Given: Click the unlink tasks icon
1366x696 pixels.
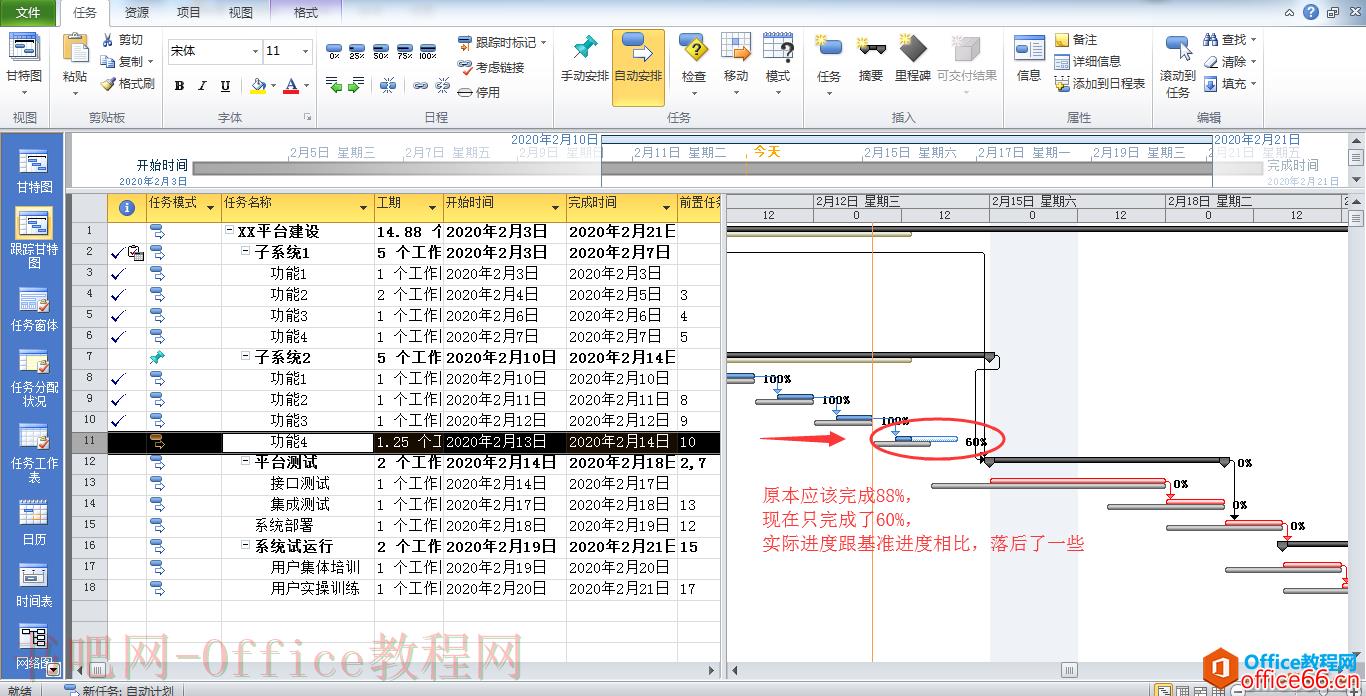Looking at the screenshot, I should click(443, 86).
